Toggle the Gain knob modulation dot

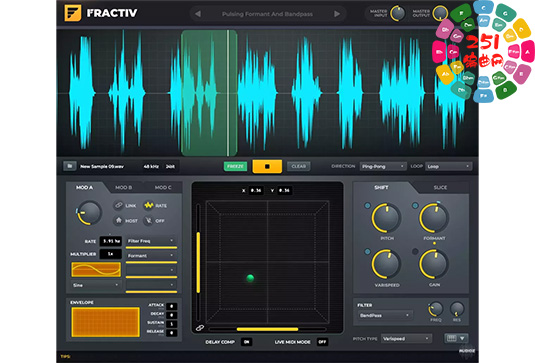(415, 251)
